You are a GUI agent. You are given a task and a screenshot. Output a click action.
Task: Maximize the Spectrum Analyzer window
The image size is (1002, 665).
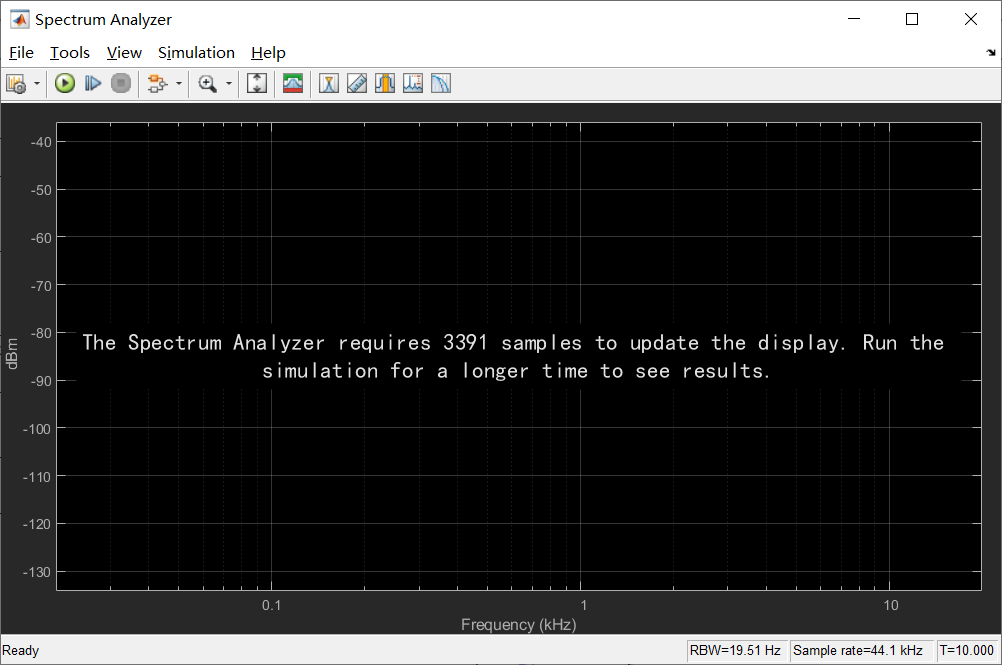pos(912,19)
